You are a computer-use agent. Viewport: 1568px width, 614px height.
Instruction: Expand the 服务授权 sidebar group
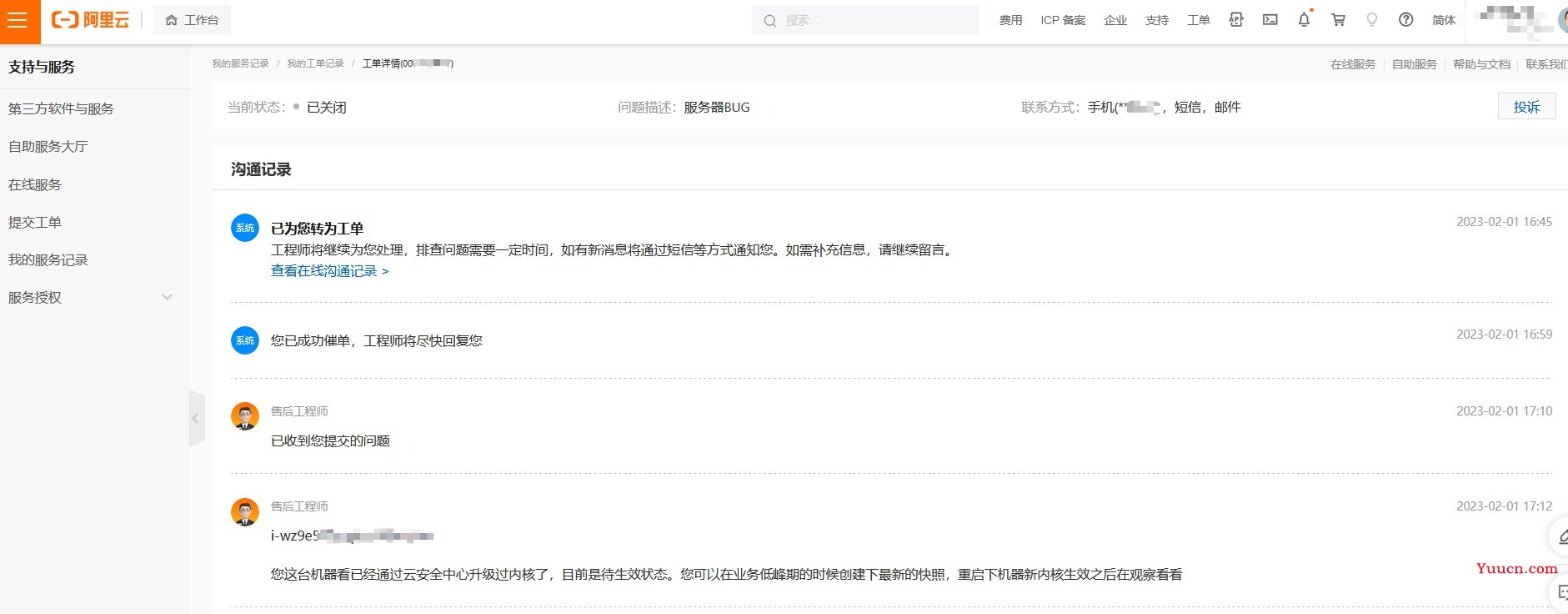(x=92, y=297)
